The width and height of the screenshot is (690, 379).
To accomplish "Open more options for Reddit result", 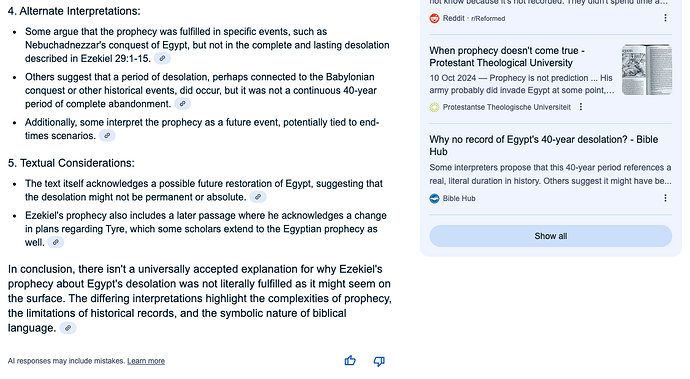I will click(665, 18).
